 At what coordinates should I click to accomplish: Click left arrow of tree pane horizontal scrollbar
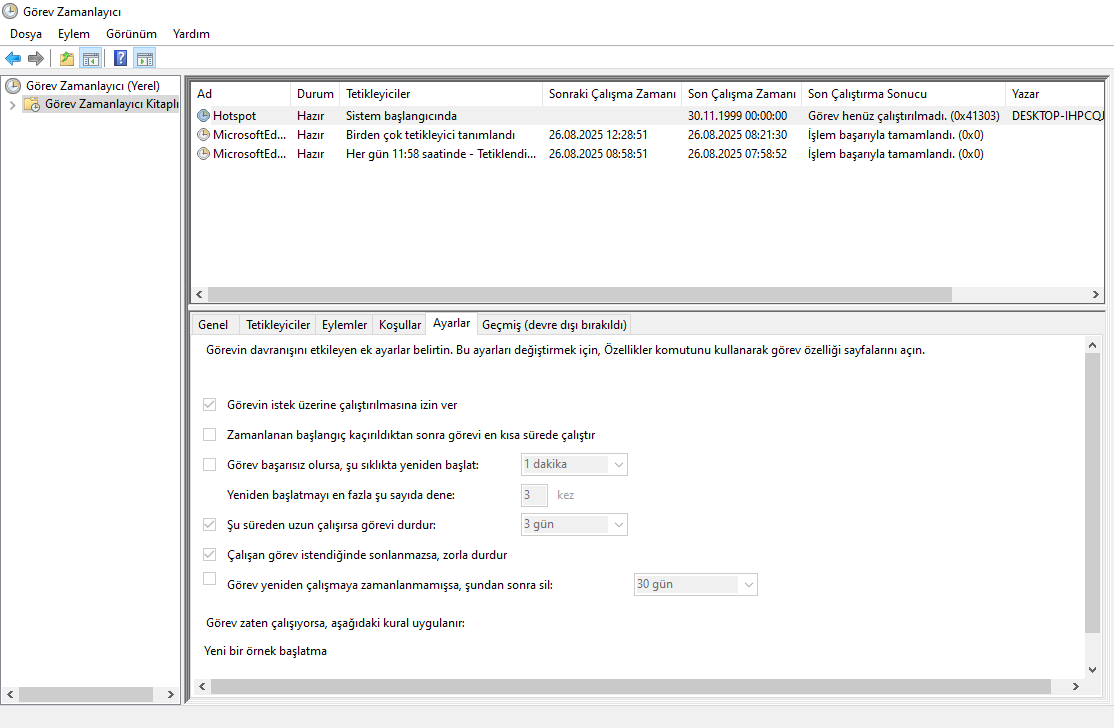coord(10,695)
